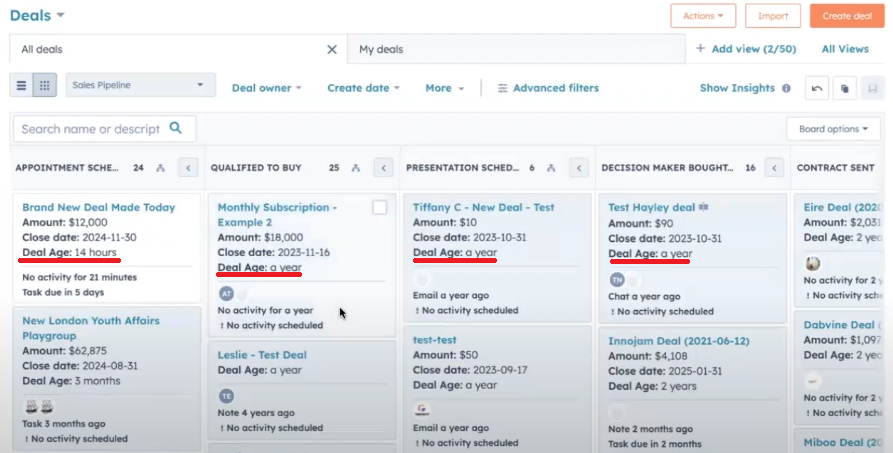Close the All deals tab
This screenshot has width=893, height=453.
332,49
